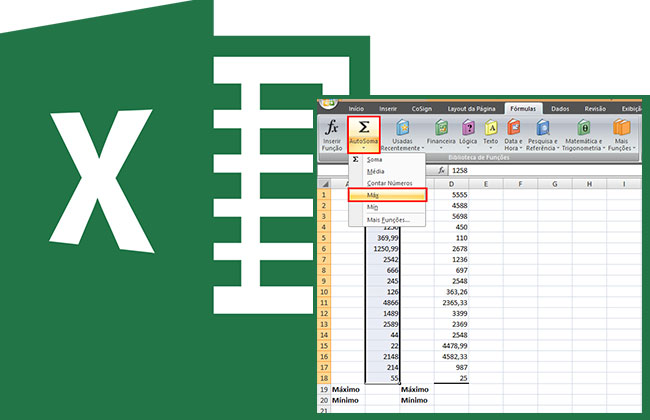Select cell with value 369,99
The height and width of the screenshot is (420, 650).
tap(383, 238)
